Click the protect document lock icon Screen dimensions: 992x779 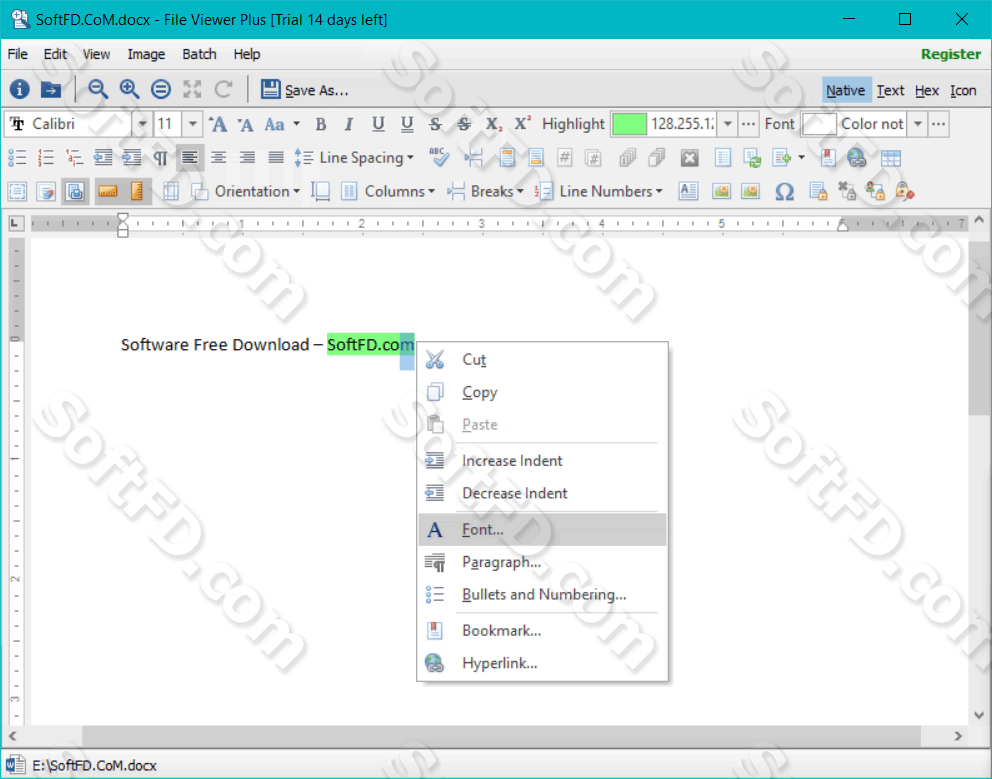818,191
